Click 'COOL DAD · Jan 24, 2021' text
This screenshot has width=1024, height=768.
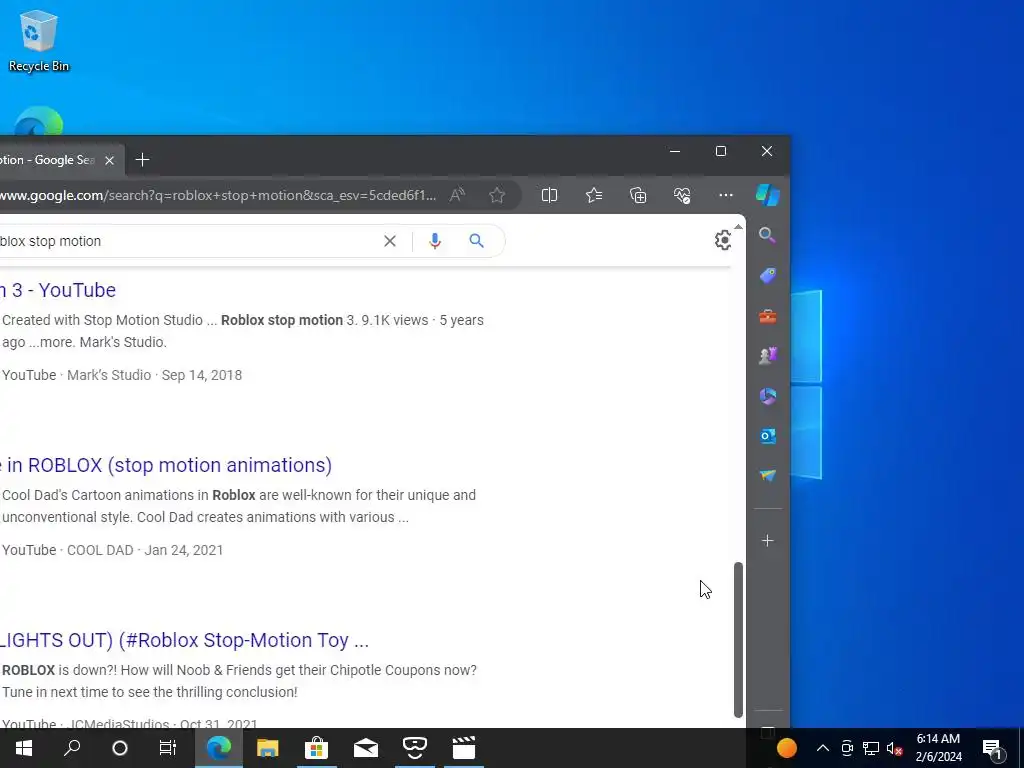click(x=145, y=550)
